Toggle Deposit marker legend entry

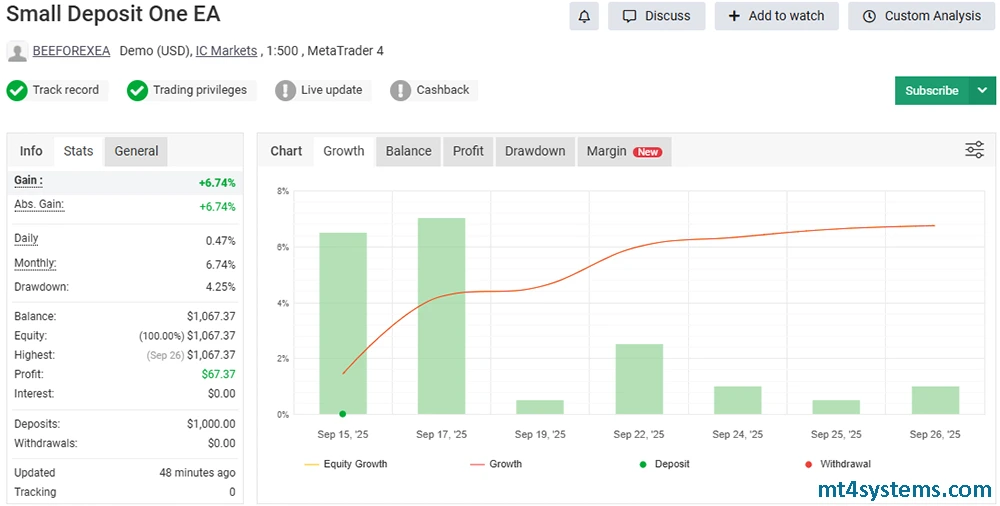pos(664,464)
